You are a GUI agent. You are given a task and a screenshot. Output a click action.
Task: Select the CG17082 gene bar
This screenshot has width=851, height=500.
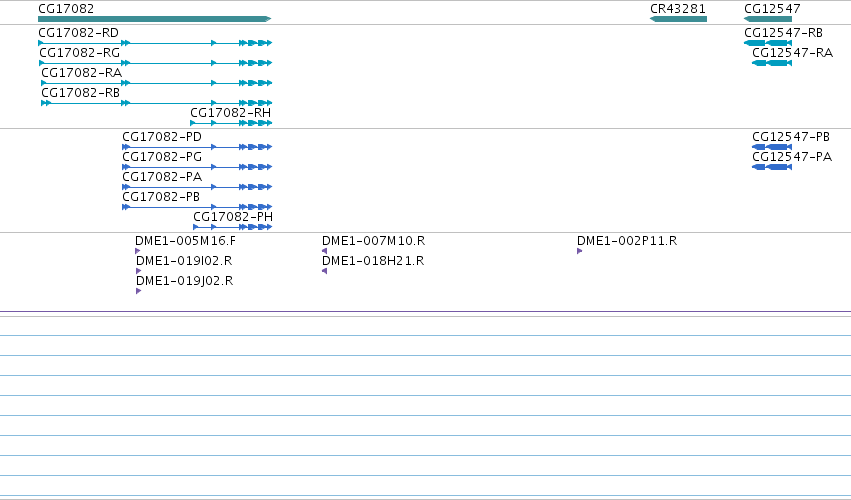[155, 19]
